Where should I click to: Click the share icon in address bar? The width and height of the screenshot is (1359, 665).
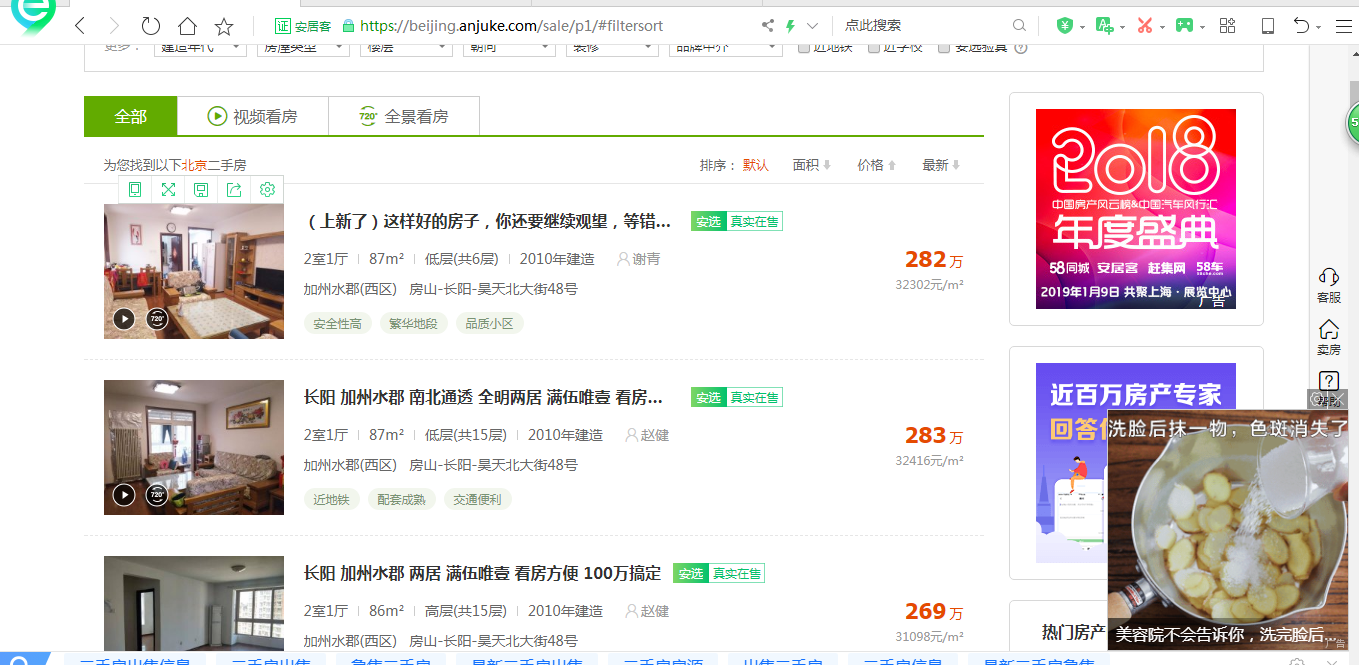(767, 26)
